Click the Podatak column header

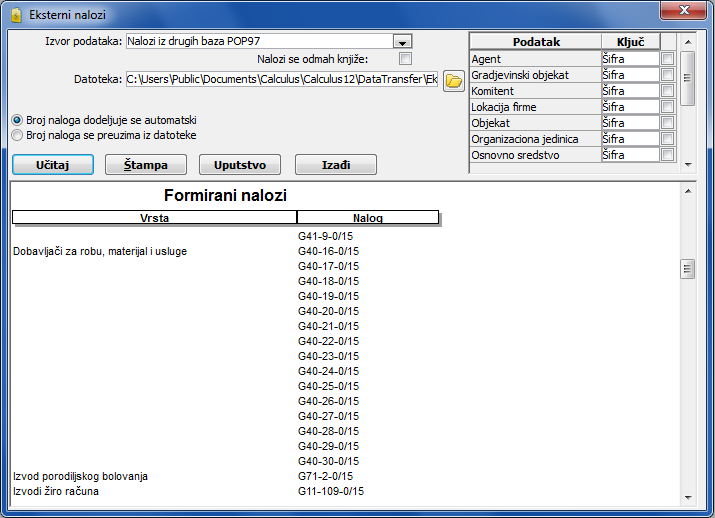click(535, 42)
